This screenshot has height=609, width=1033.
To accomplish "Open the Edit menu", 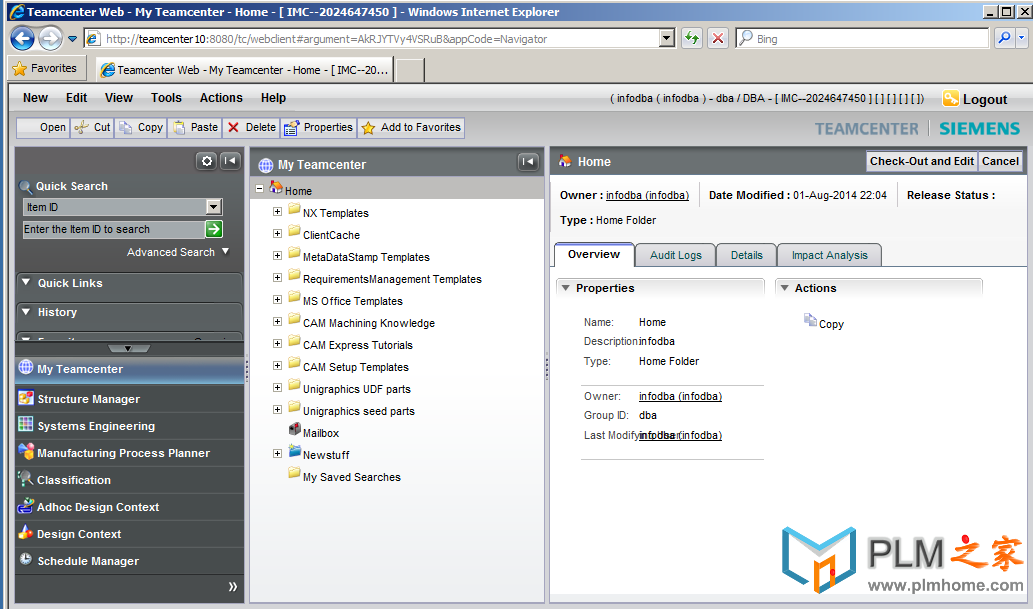I will (x=76, y=98).
